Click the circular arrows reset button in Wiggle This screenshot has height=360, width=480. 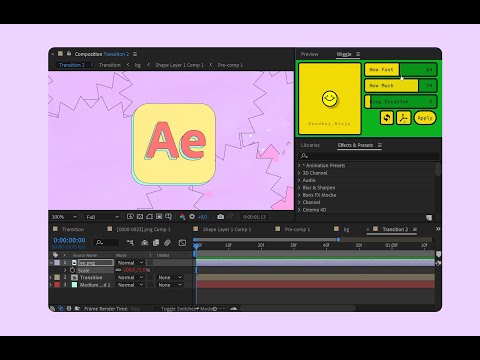pyautogui.click(x=387, y=118)
